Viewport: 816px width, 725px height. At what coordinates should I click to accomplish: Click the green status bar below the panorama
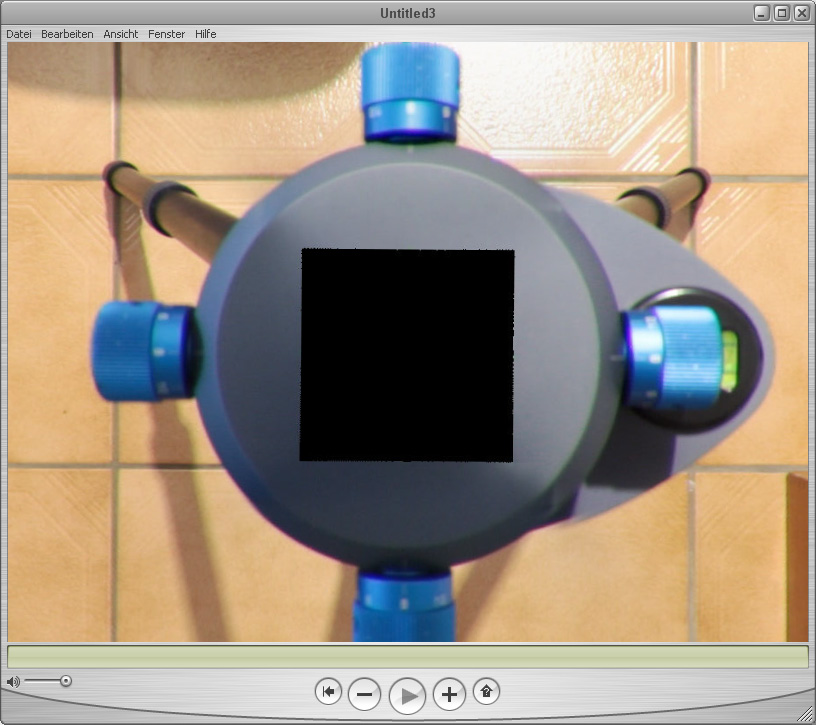(407, 657)
